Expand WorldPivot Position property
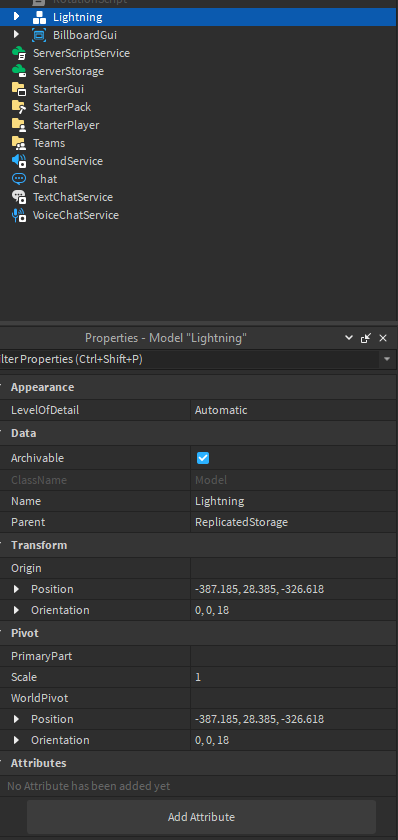This screenshot has width=398, height=840. 16,719
